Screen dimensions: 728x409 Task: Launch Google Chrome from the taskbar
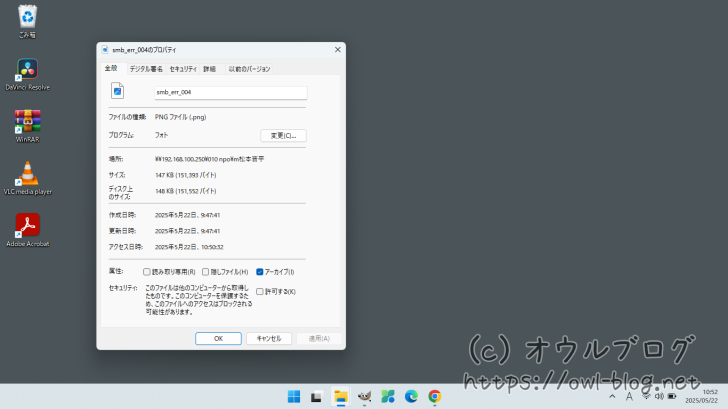[435, 396]
